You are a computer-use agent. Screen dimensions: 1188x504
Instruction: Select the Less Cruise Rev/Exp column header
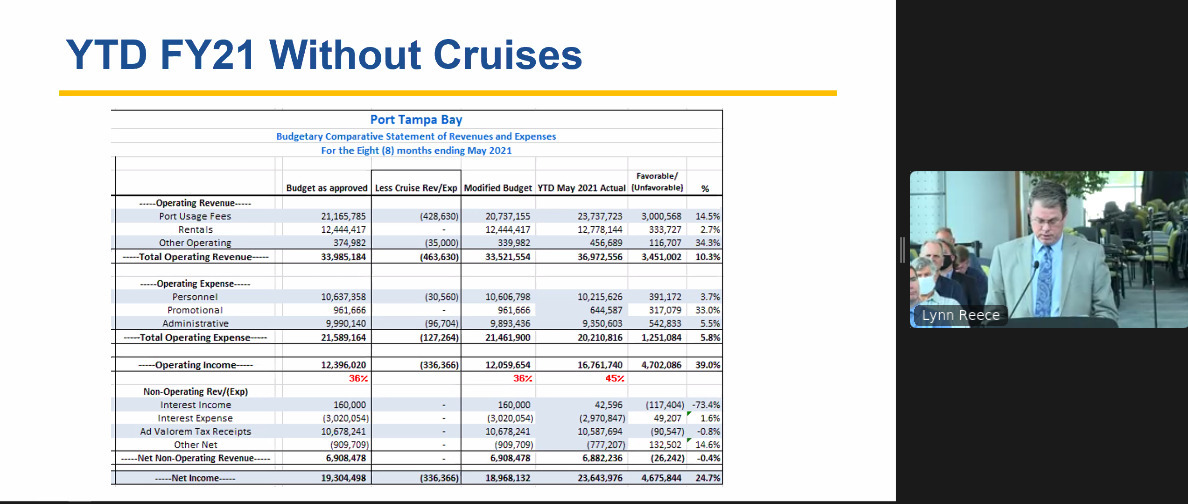[x=417, y=188]
